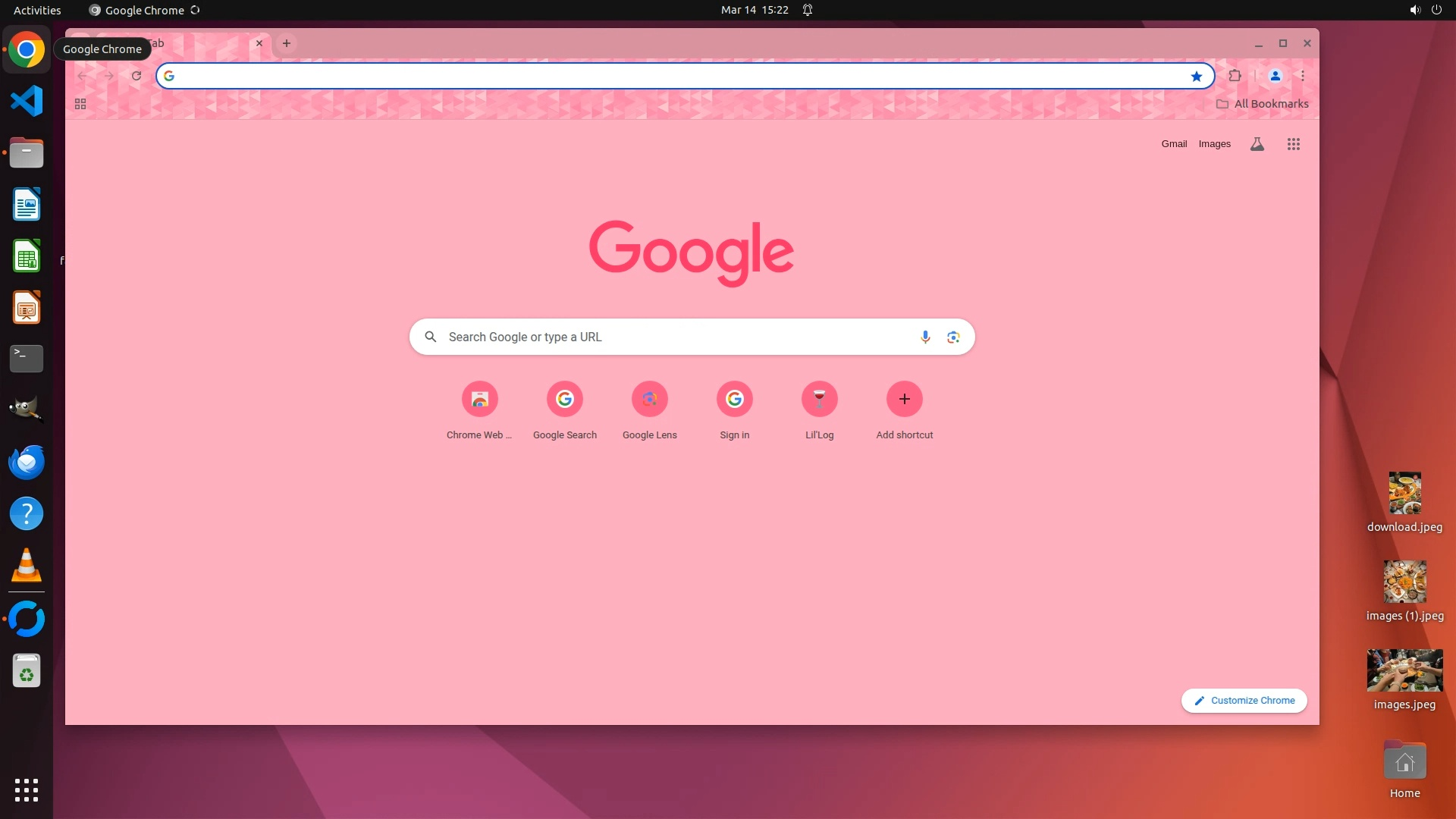Open the Chrome profile avatar menu
1456x819 pixels.
pyautogui.click(x=1276, y=76)
